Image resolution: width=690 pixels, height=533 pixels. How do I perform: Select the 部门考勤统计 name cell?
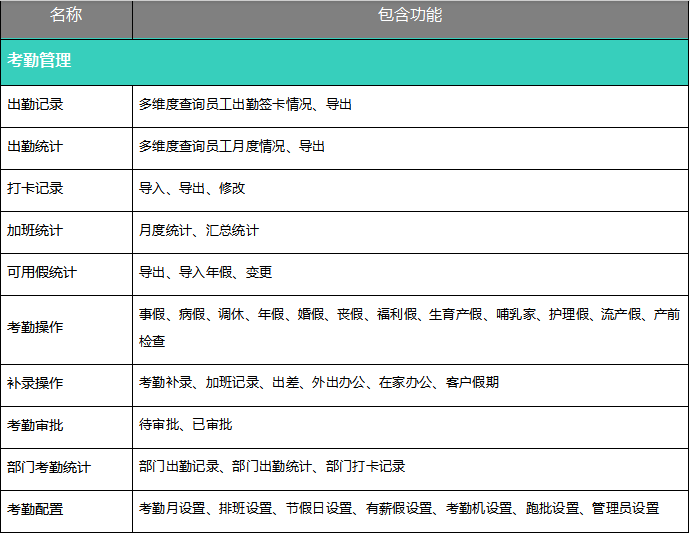49,467
